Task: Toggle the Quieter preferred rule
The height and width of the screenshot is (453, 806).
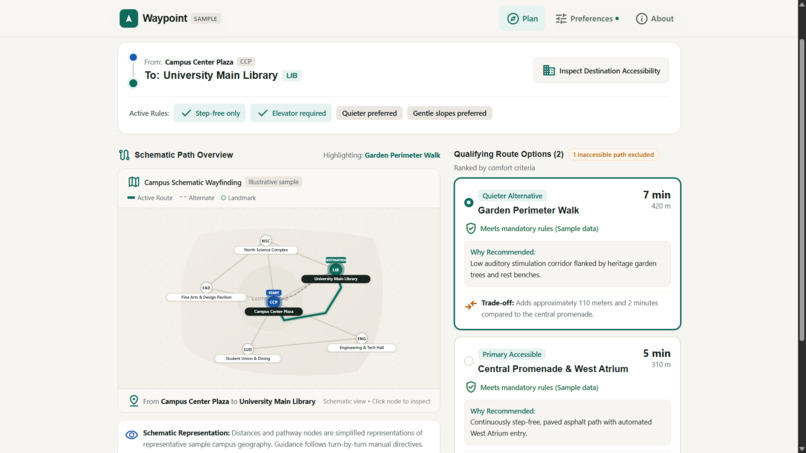Action: [x=369, y=113]
